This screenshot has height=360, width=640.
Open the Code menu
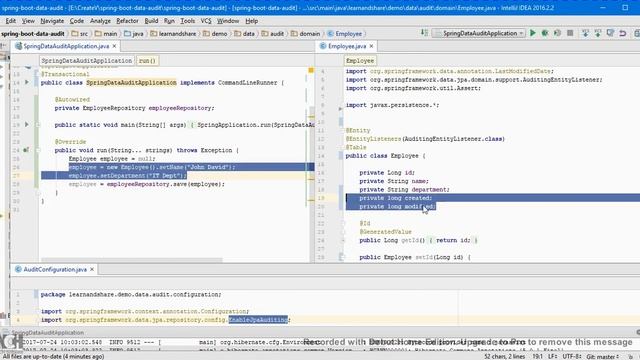coord(77,21)
